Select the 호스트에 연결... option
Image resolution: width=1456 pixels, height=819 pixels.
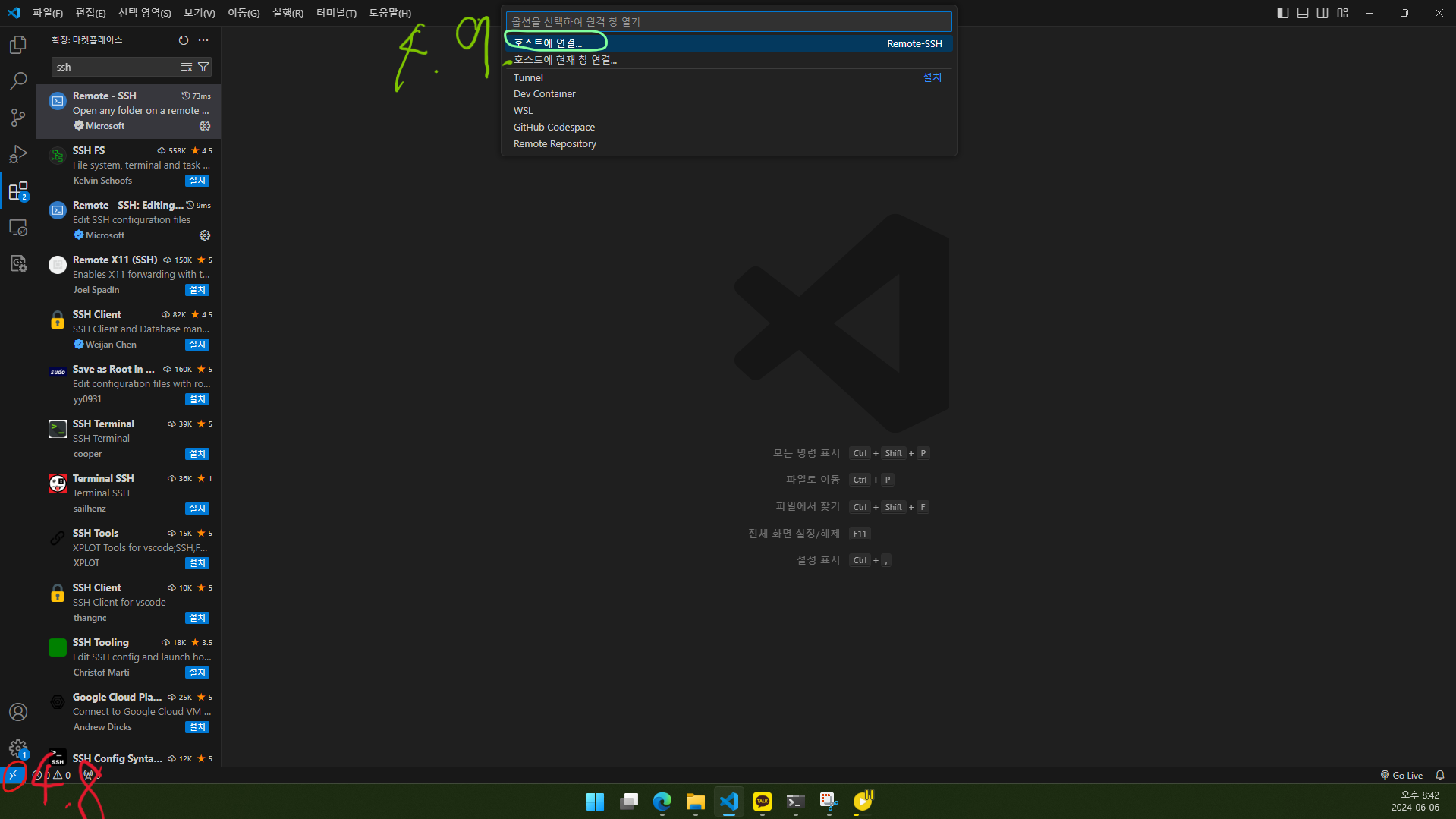(x=728, y=43)
